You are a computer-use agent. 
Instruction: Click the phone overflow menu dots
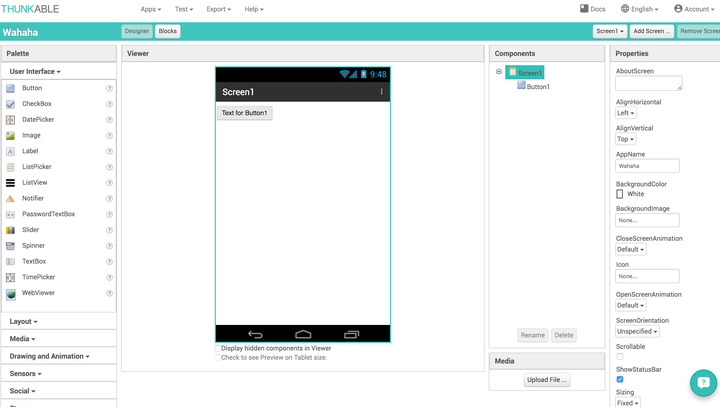point(381,92)
